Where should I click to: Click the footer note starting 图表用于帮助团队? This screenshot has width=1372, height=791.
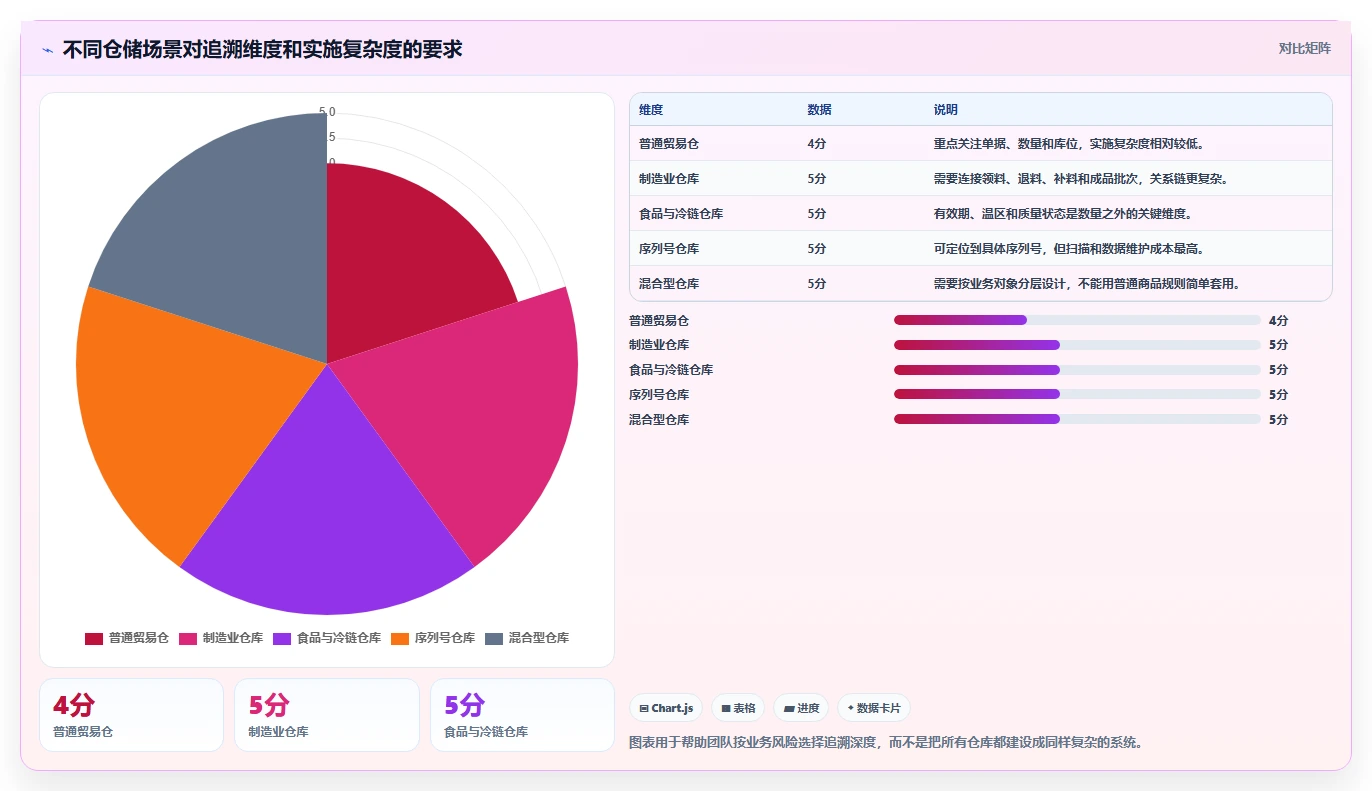click(886, 743)
